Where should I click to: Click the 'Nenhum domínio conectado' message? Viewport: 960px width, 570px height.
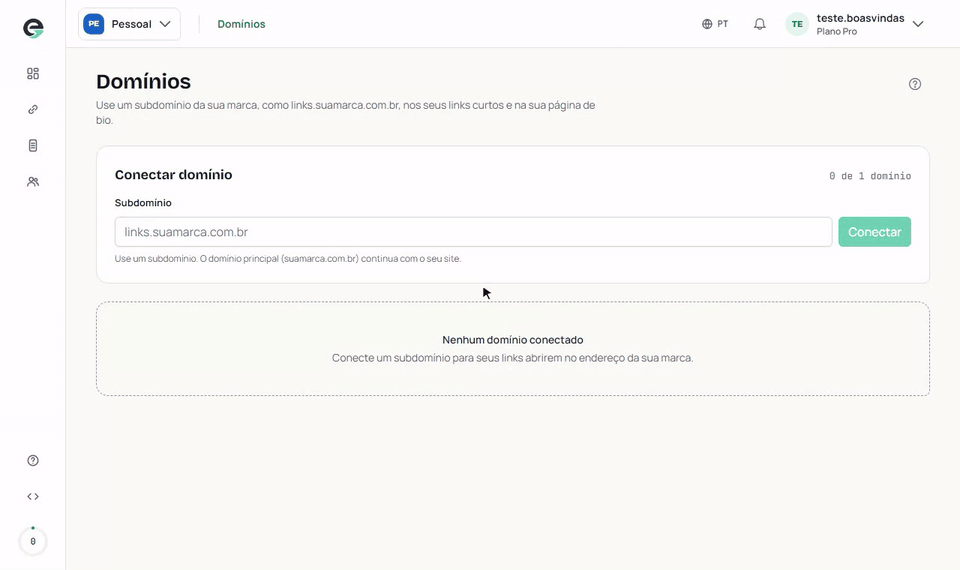(x=513, y=340)
